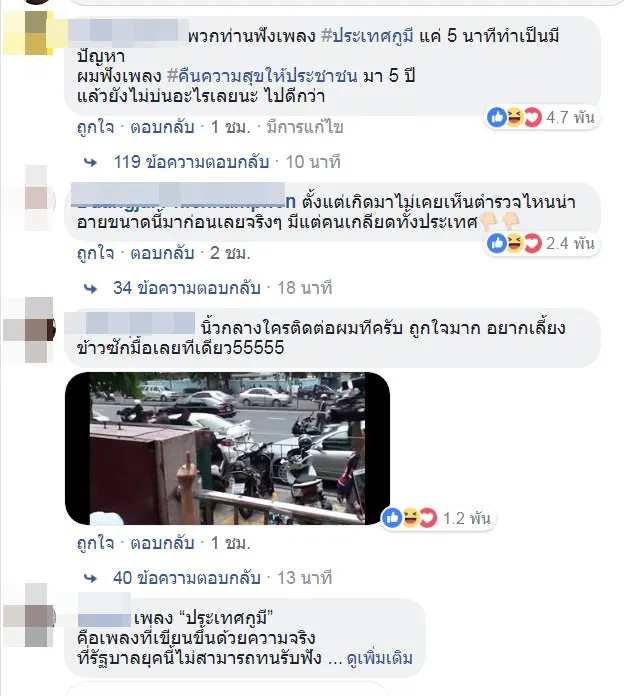Open reactions on the 2.4 พัน comment
This screenshot has height=696, width=642.
tap(541, 244)
